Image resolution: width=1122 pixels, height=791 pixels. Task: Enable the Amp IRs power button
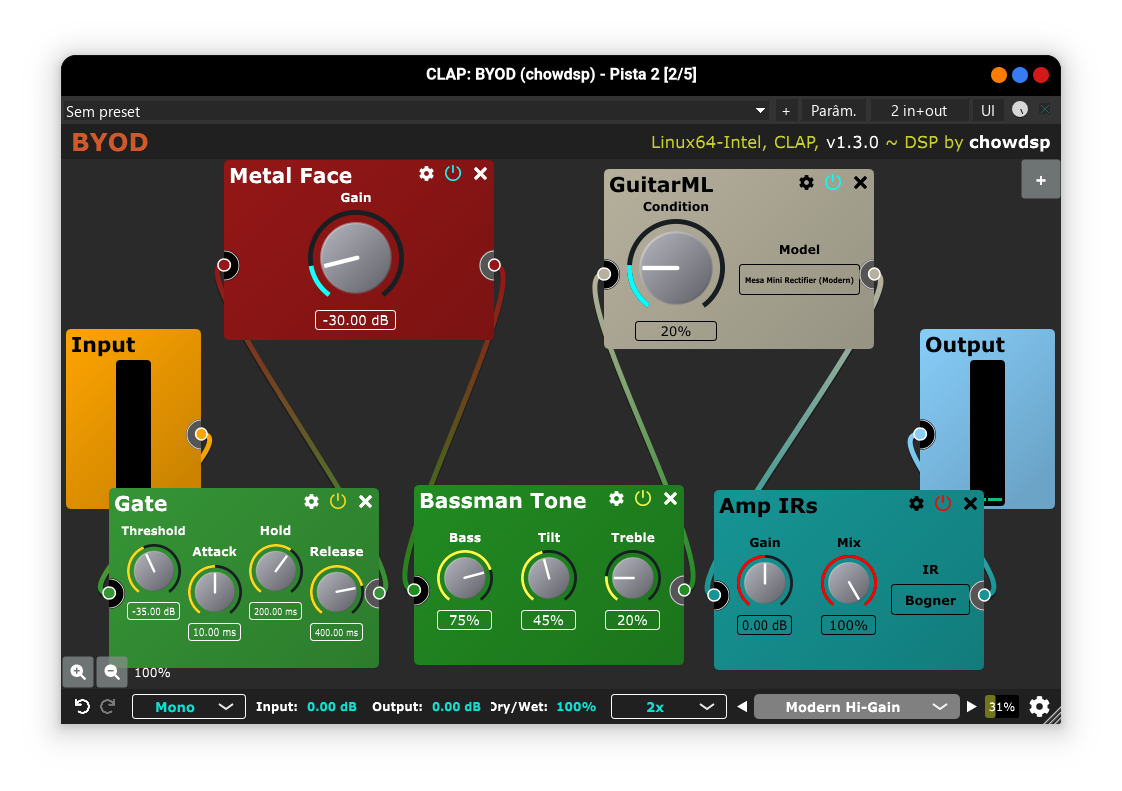click(x=943, y=503)
